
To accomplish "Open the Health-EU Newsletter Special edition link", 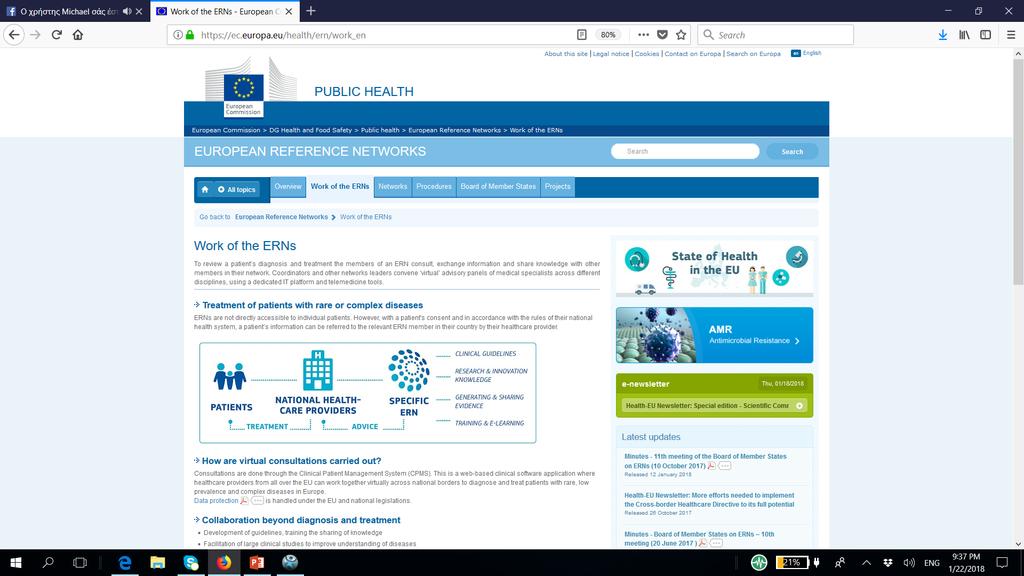I will coord(714,406).
